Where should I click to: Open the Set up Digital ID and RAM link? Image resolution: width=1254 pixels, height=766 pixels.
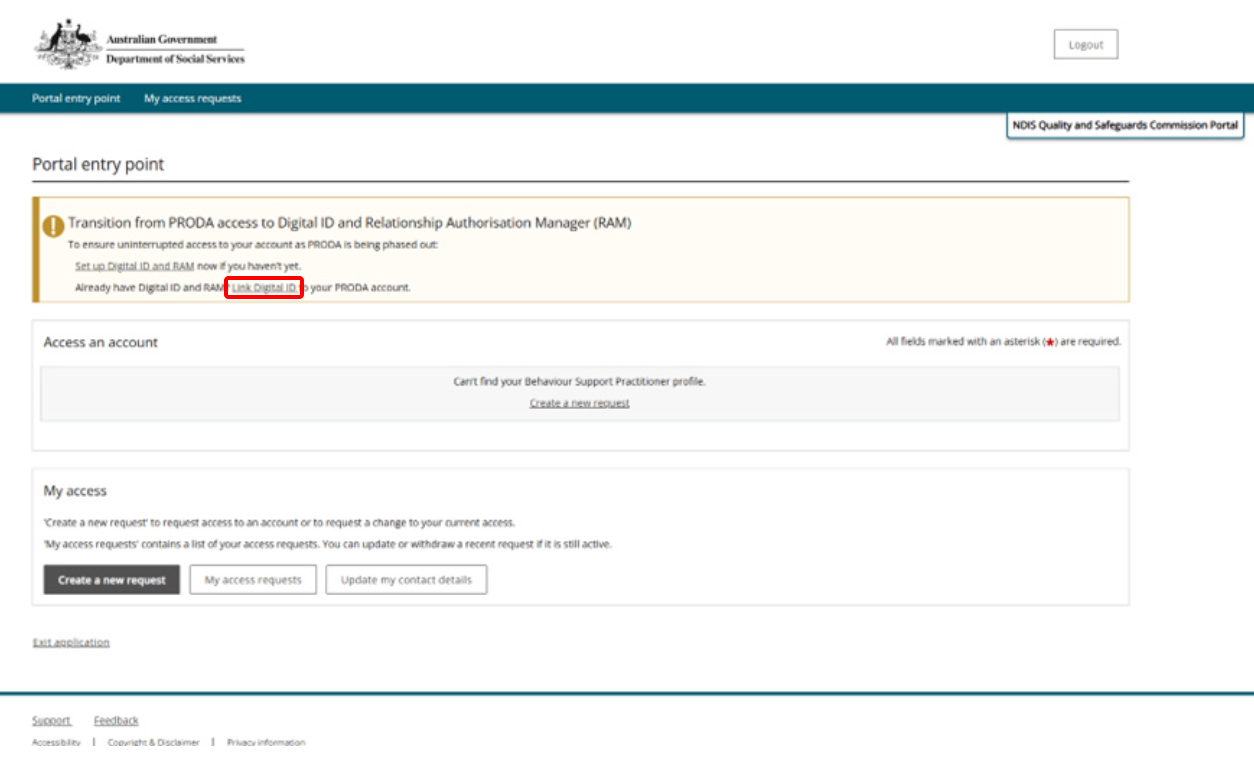pos(135,266)
